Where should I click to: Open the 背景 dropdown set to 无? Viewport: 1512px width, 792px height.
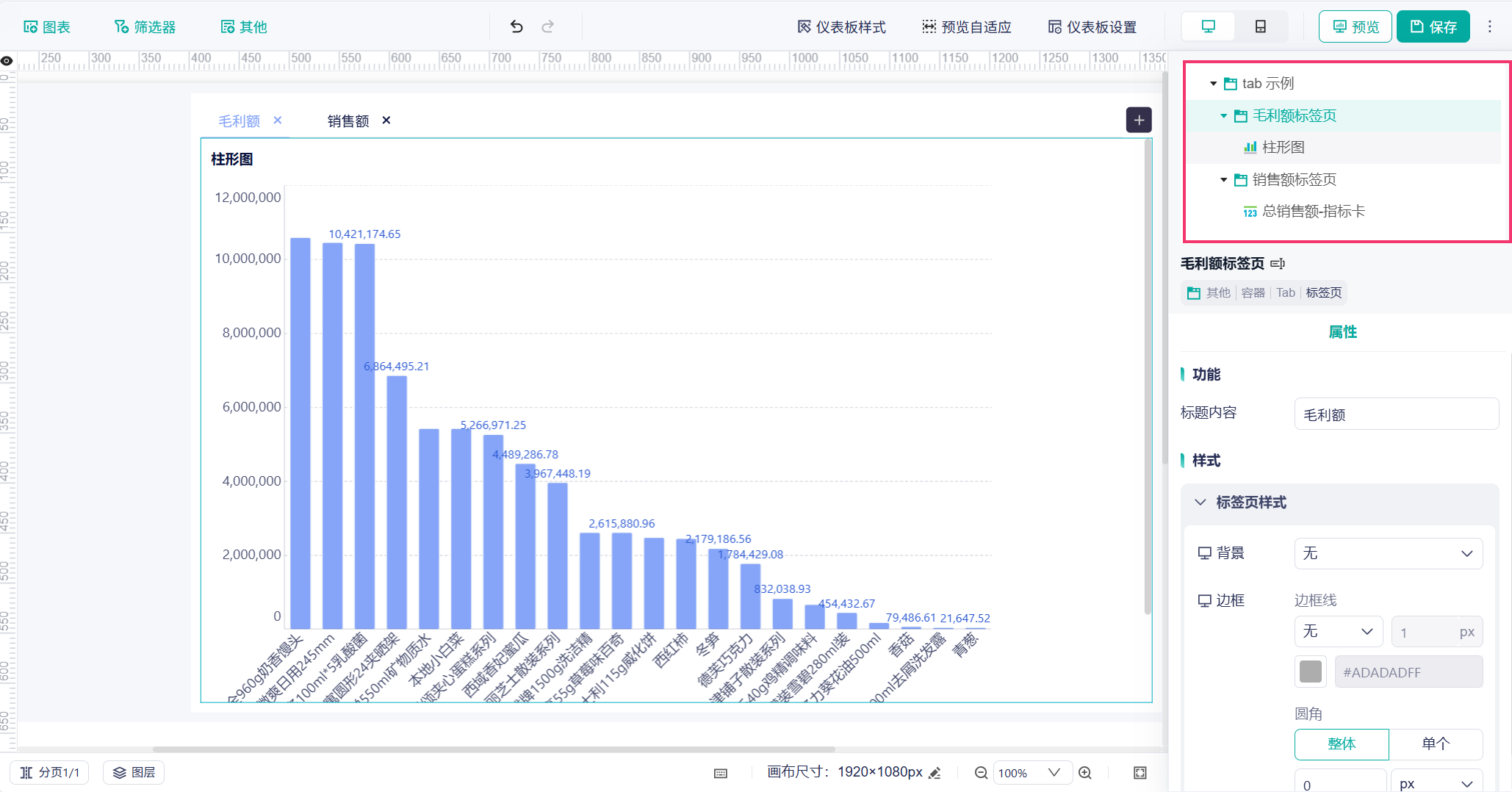coord(1388,554)
